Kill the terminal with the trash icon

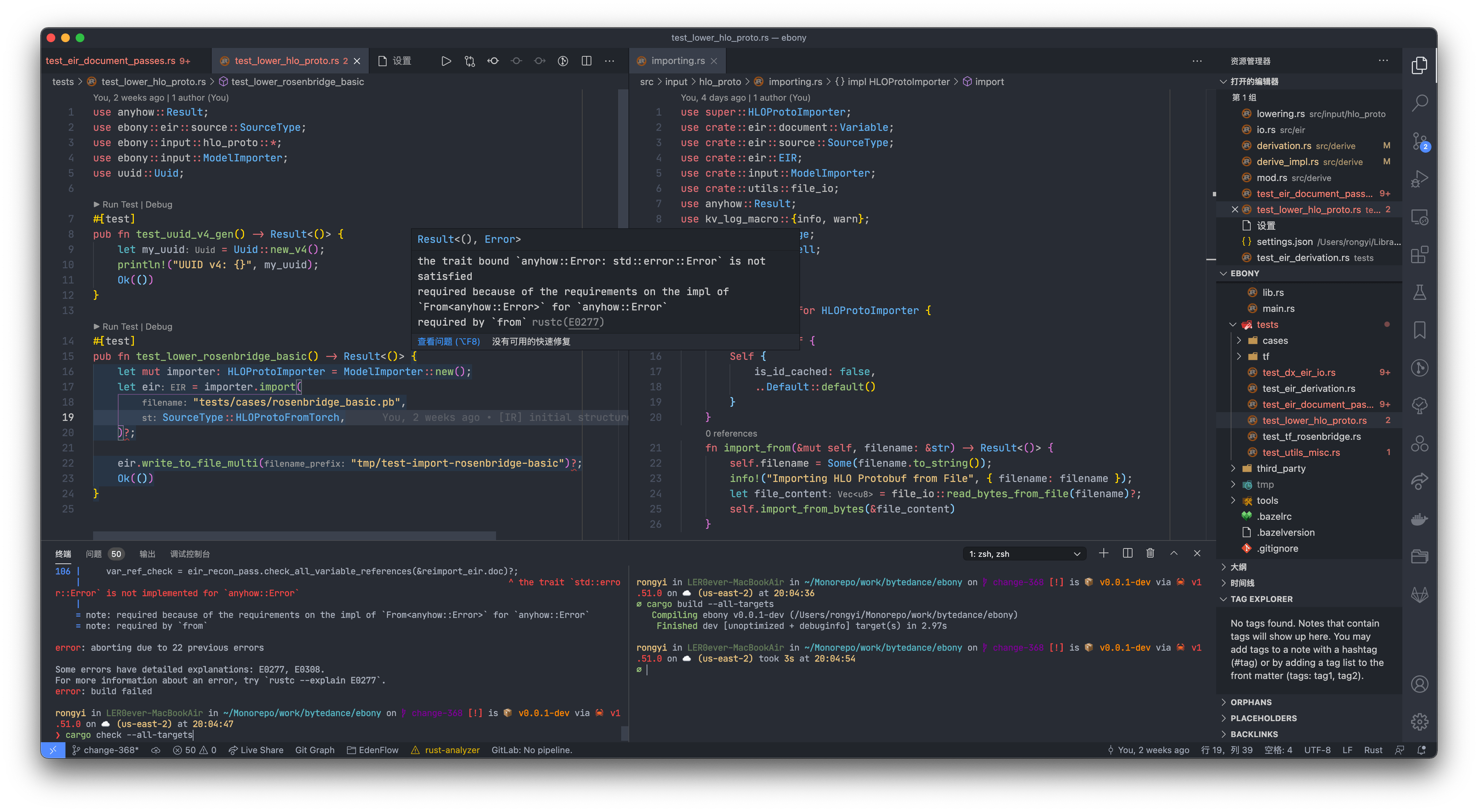(1150, 553)
